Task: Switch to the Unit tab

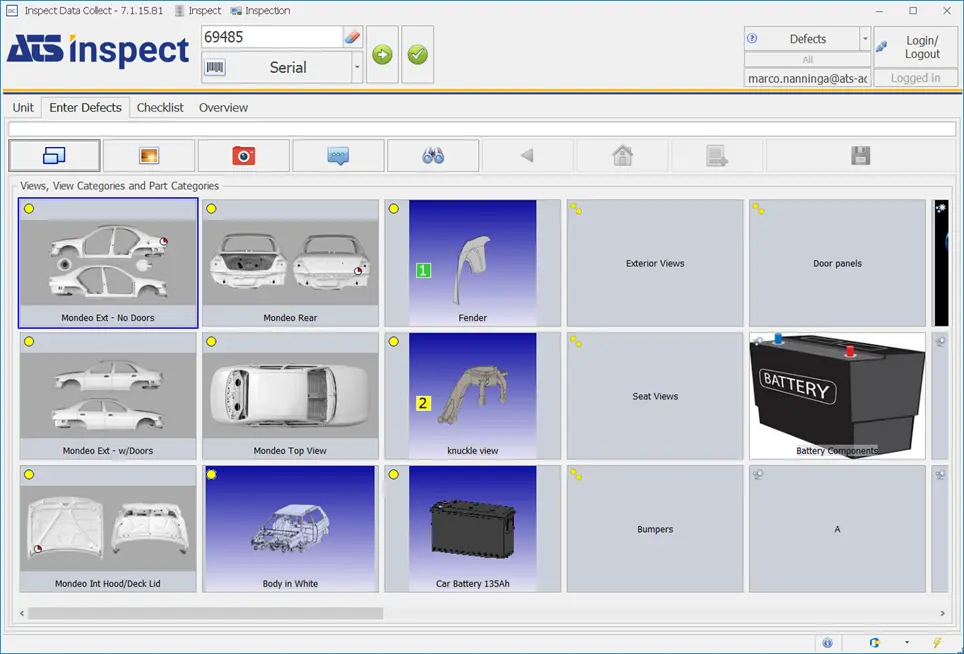Action: (x=23, y=108)
